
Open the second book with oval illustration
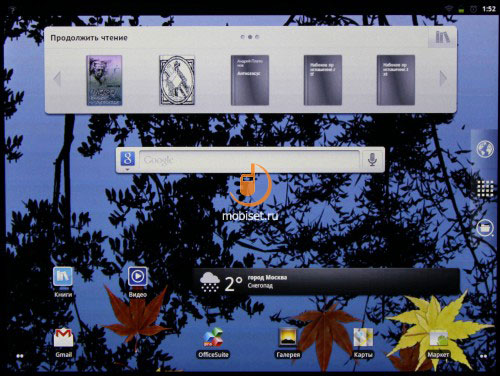click(177, 80)
